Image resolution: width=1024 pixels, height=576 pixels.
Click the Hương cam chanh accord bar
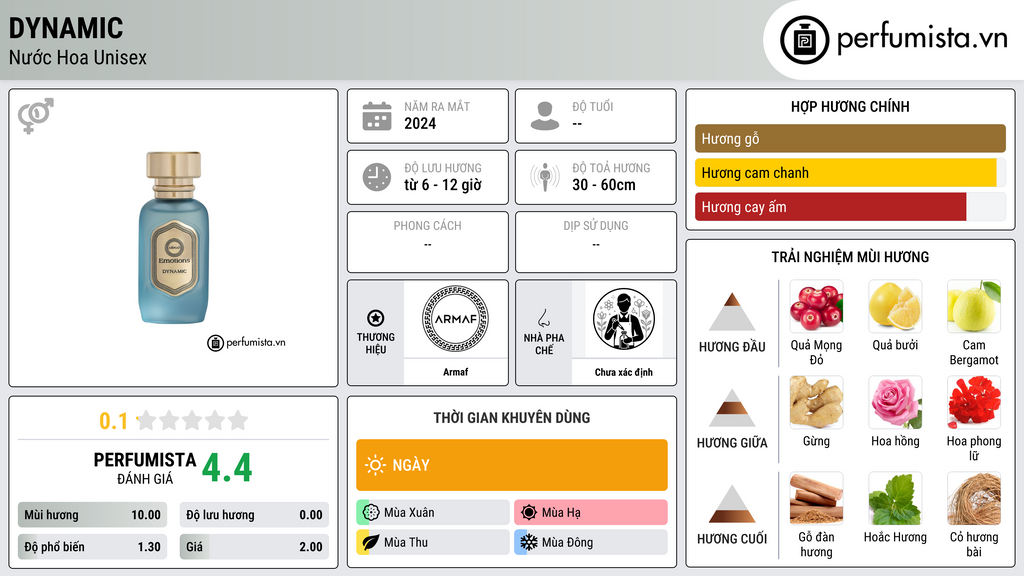click(850, 172)
